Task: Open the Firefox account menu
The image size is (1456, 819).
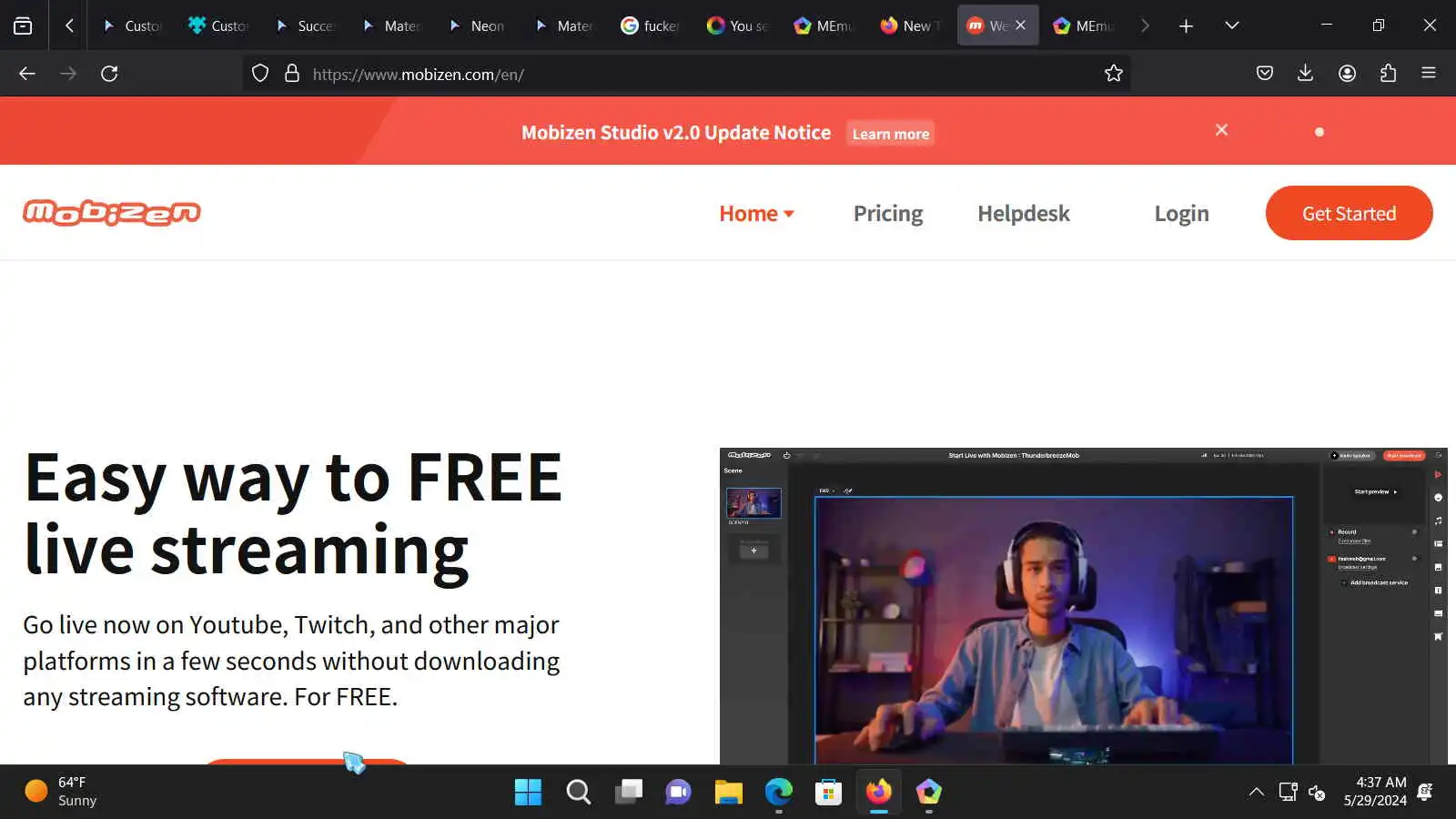Action: pos(1348,74)
